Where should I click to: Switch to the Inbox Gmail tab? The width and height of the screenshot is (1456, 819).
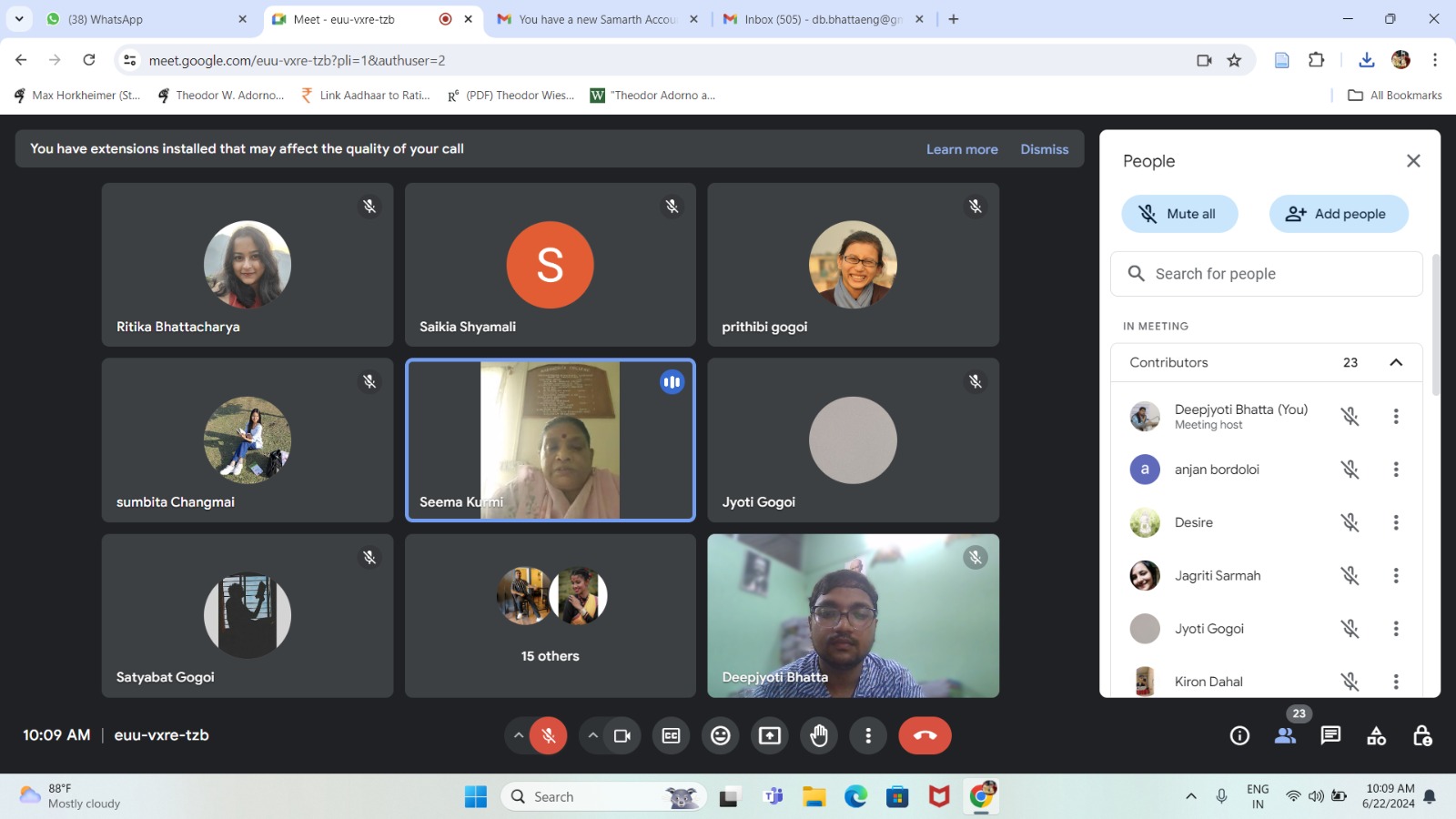pyautogui.click(x=822, y=19)
